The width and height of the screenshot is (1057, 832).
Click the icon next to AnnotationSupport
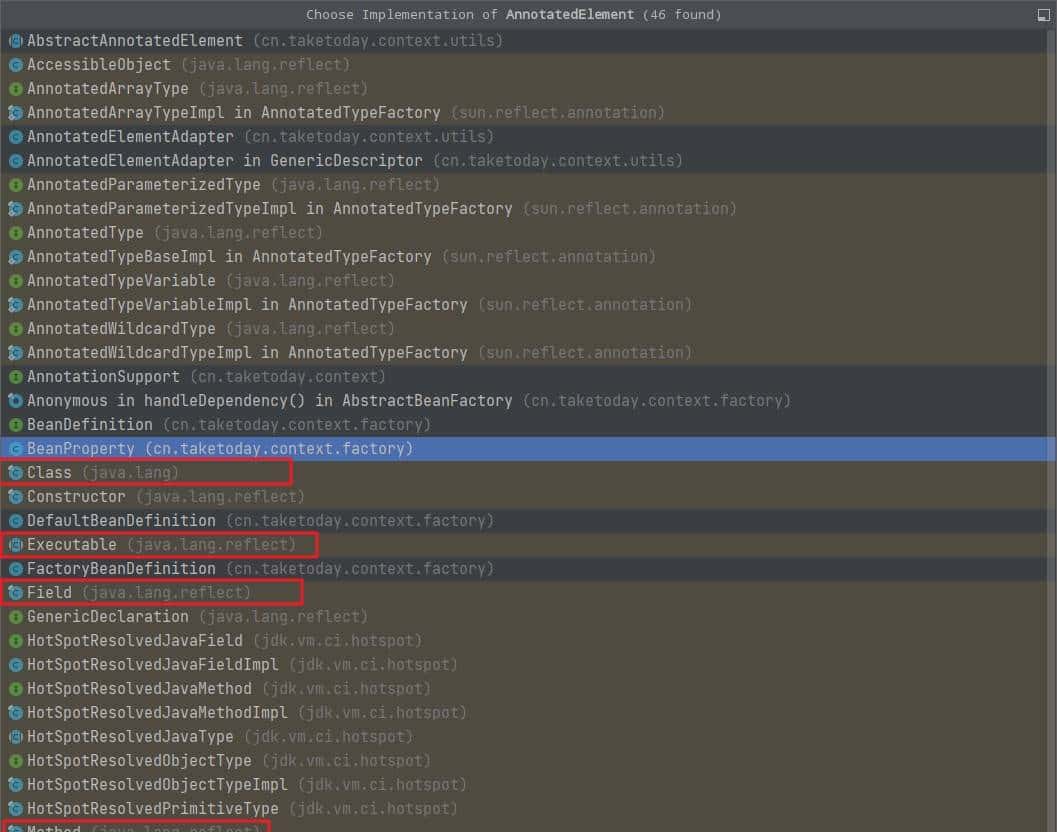click(15, 377)
